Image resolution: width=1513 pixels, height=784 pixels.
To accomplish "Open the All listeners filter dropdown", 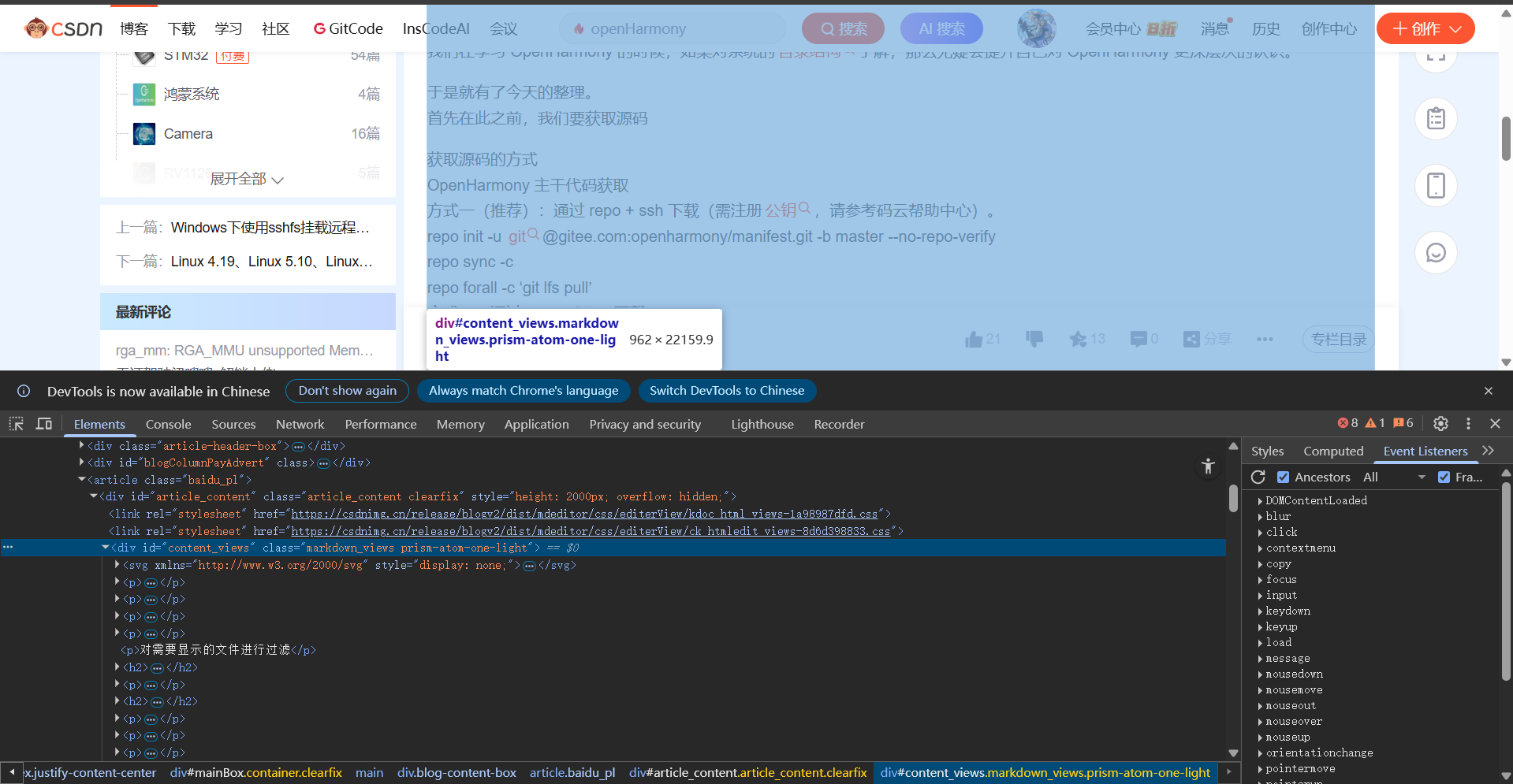I will pyautogui.click(x=1394, y=477).
